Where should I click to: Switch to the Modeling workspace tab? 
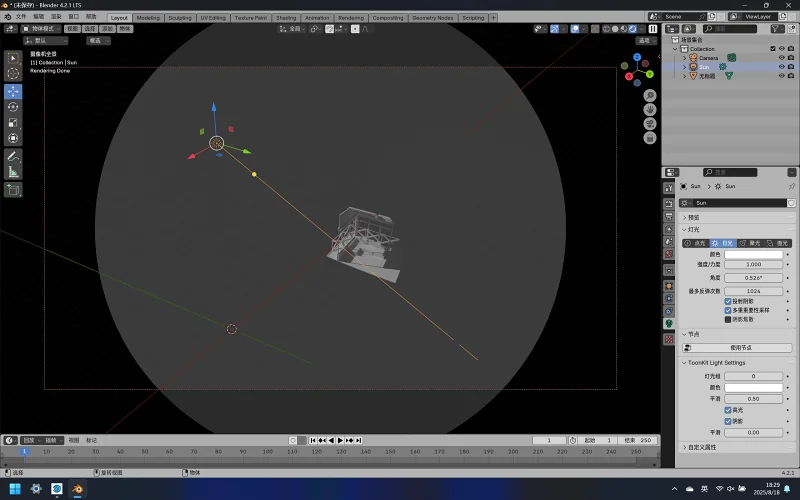[148, 18]
